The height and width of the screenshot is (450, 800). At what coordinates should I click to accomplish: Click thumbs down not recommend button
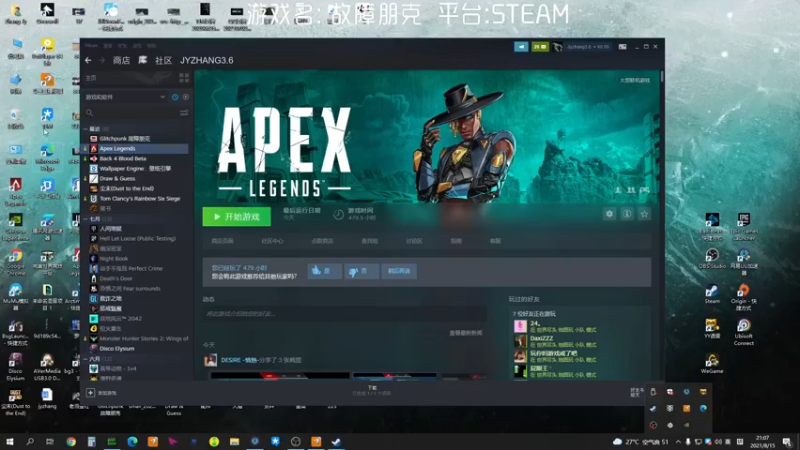pos(361,271)
